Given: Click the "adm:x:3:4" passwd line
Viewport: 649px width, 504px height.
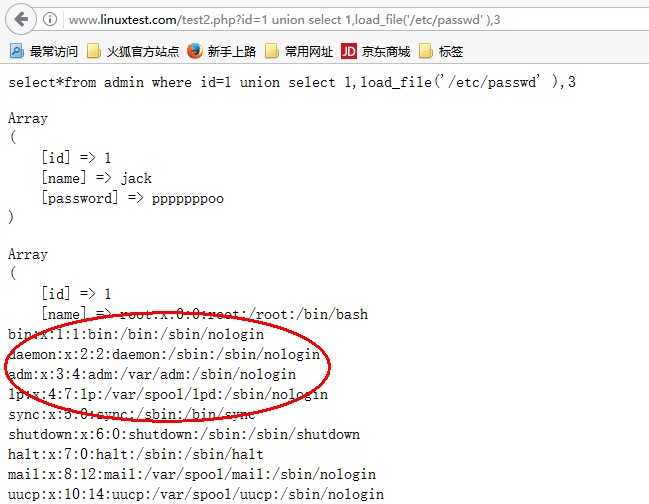Looking at the screenshot, I should (152, 374).
